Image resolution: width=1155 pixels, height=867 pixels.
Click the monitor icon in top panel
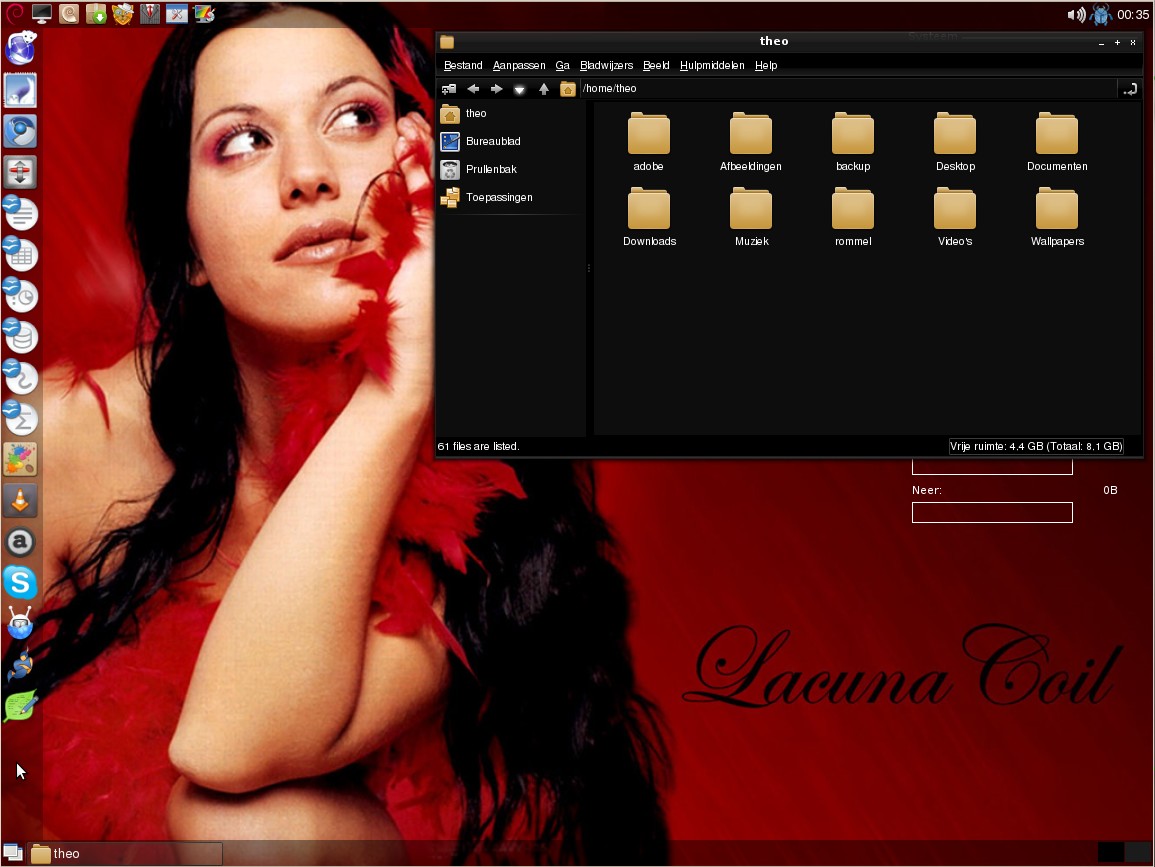point(42,13)
